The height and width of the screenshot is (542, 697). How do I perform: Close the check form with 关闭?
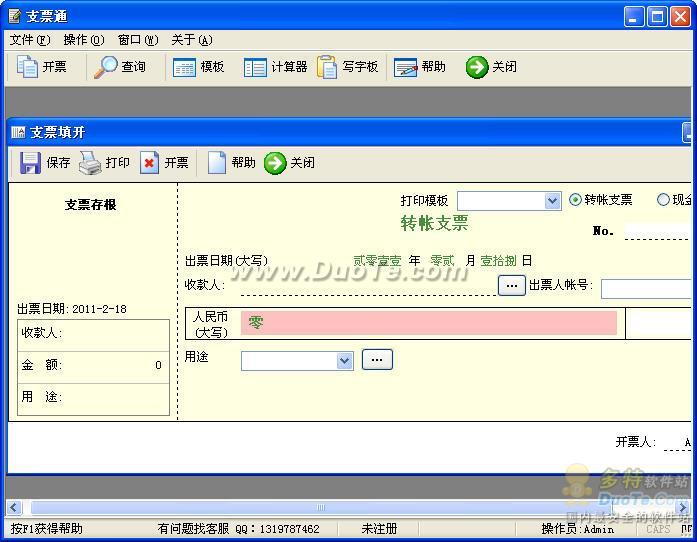[x=275, y=163]
